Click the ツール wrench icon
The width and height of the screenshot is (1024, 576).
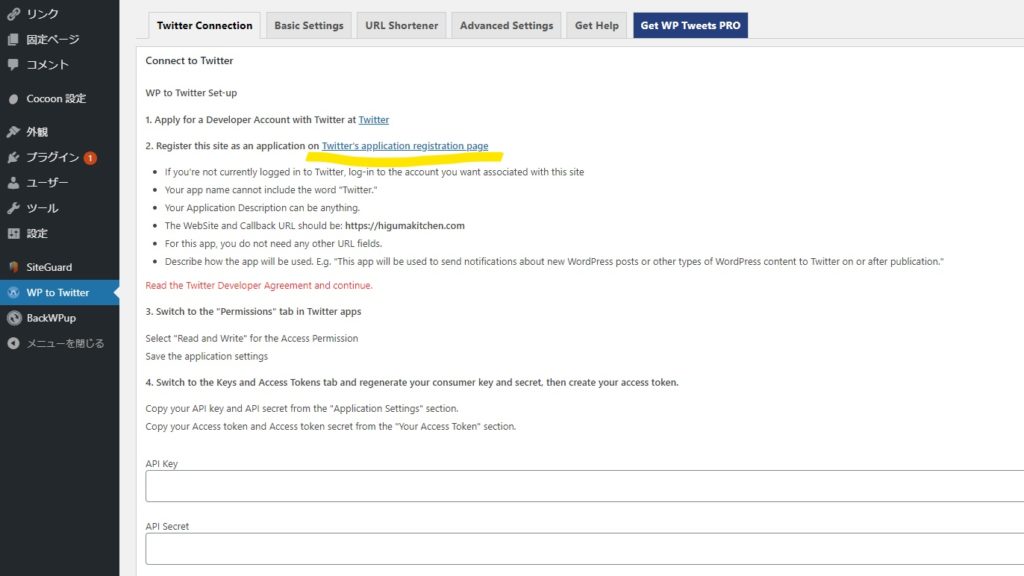click(x=13, y=208)
